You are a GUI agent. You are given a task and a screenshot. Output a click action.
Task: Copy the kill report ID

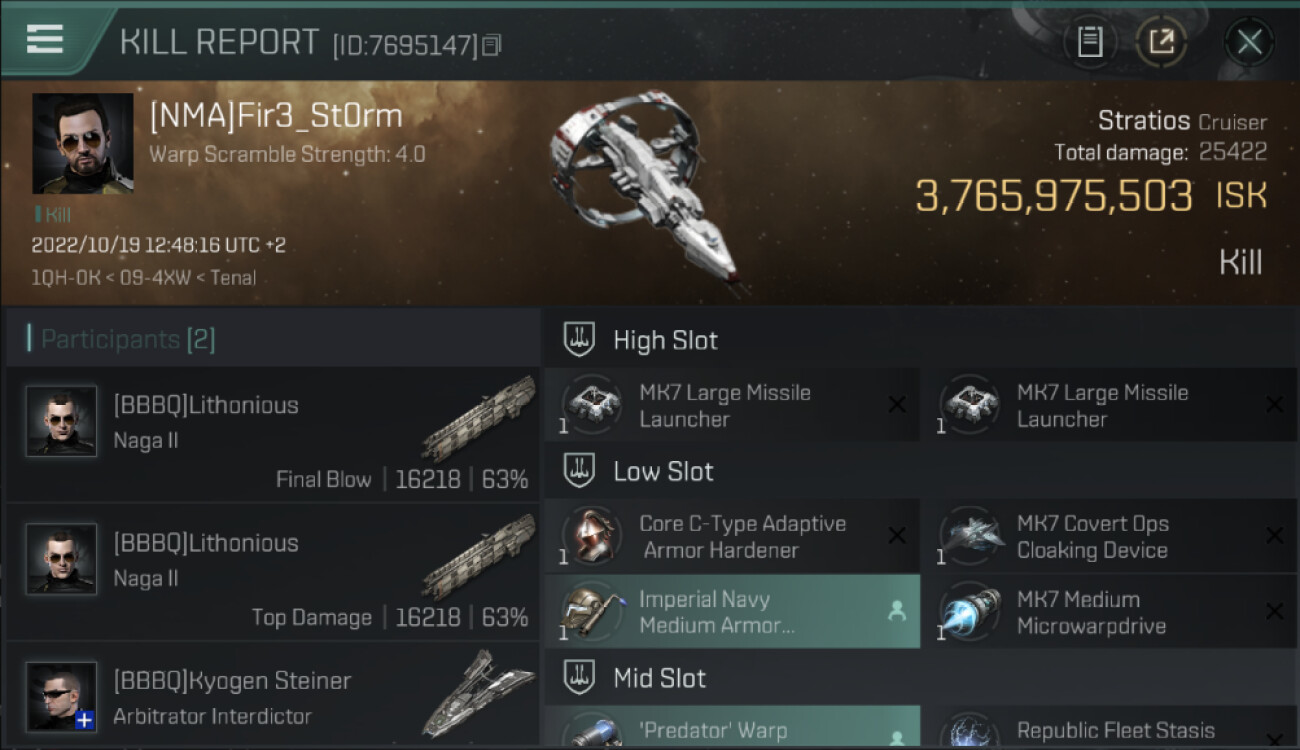[491, 45]
